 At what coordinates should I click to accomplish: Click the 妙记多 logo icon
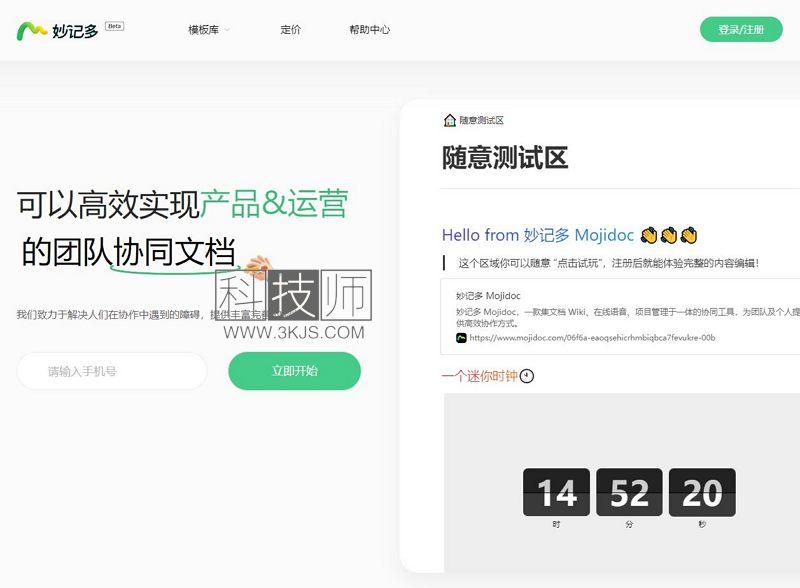(32, 31)
